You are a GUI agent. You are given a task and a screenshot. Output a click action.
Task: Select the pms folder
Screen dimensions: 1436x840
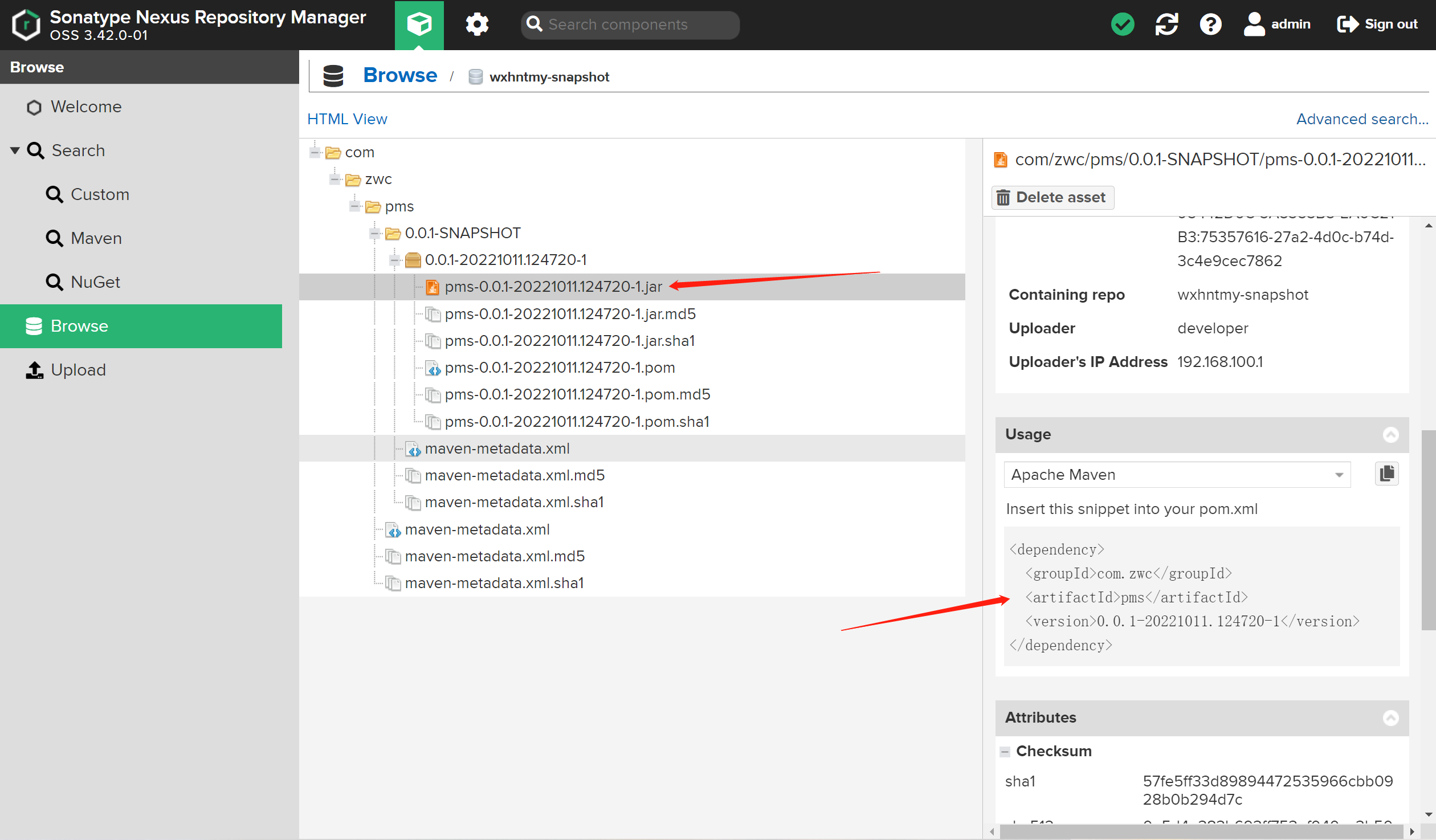[x=399, y=206]
